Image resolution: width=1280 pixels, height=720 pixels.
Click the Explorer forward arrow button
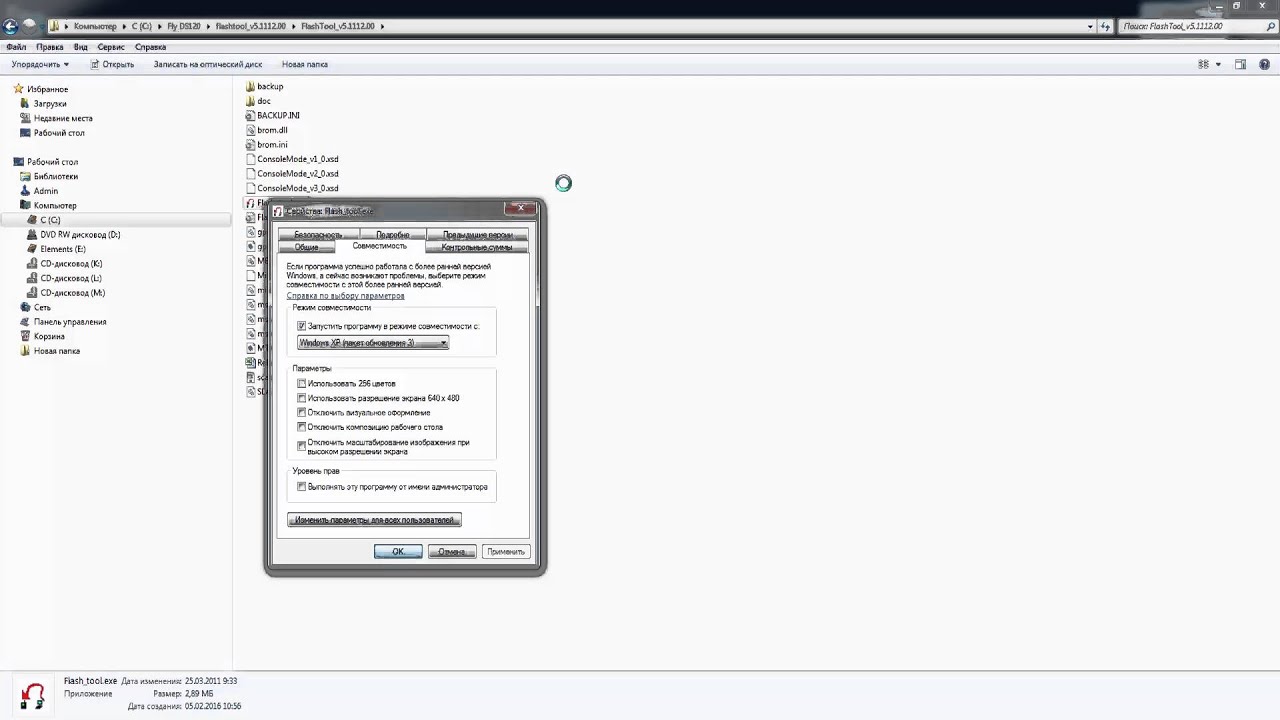tap(29, 26)
